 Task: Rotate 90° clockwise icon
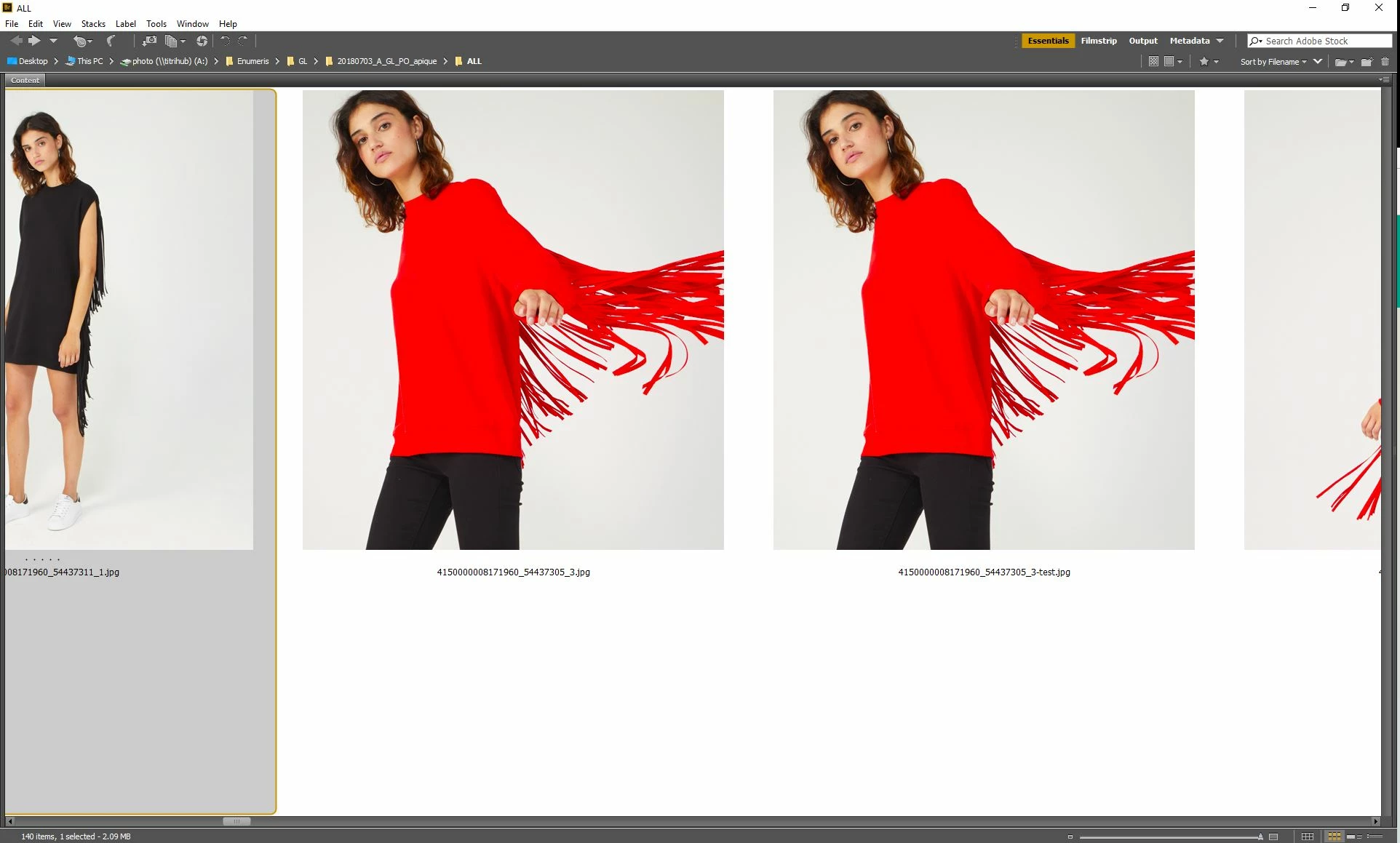coord(243,41)
